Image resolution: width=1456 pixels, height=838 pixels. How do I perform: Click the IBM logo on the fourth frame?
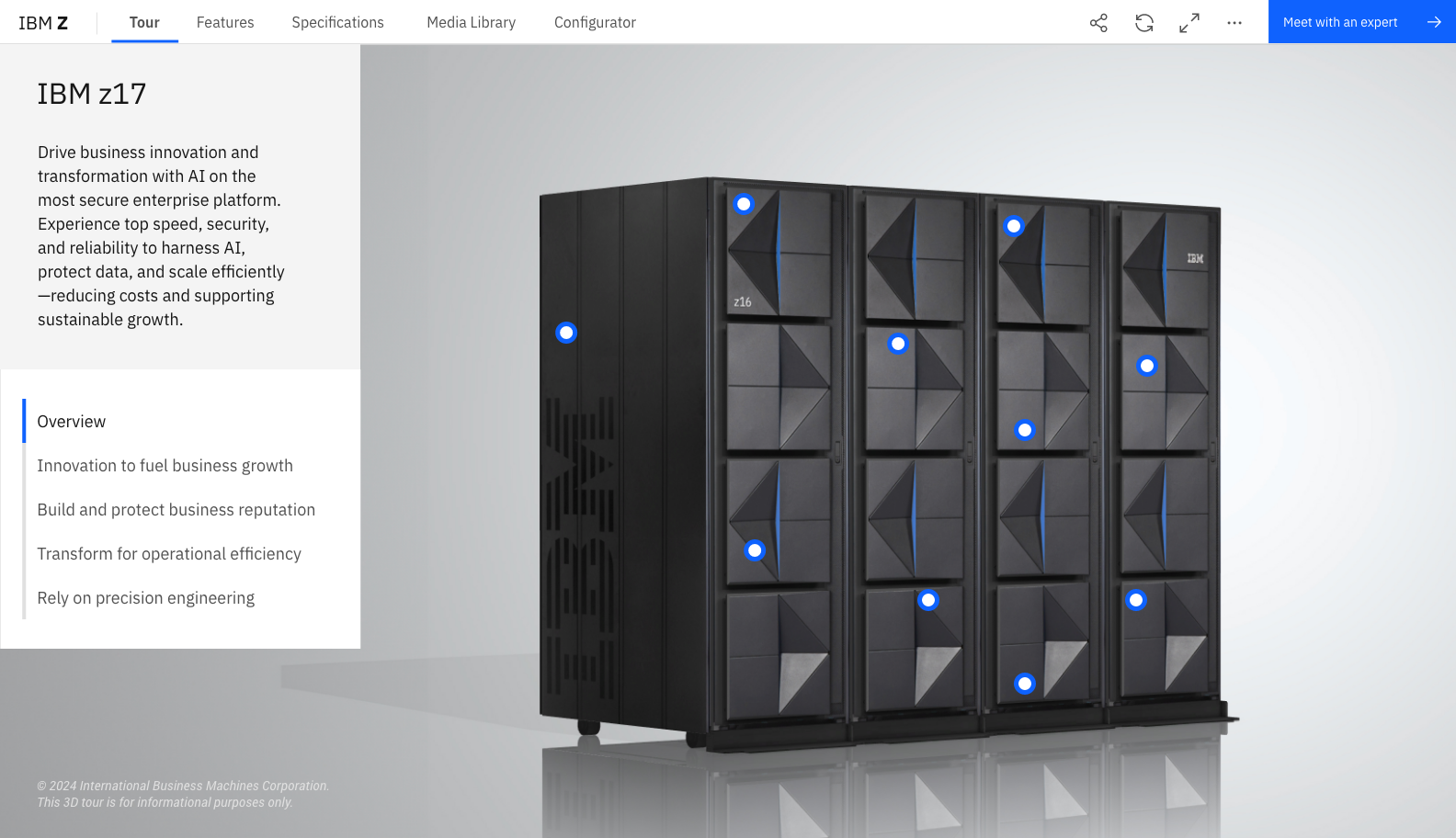pyautogui.click(x=1195, y=259)
